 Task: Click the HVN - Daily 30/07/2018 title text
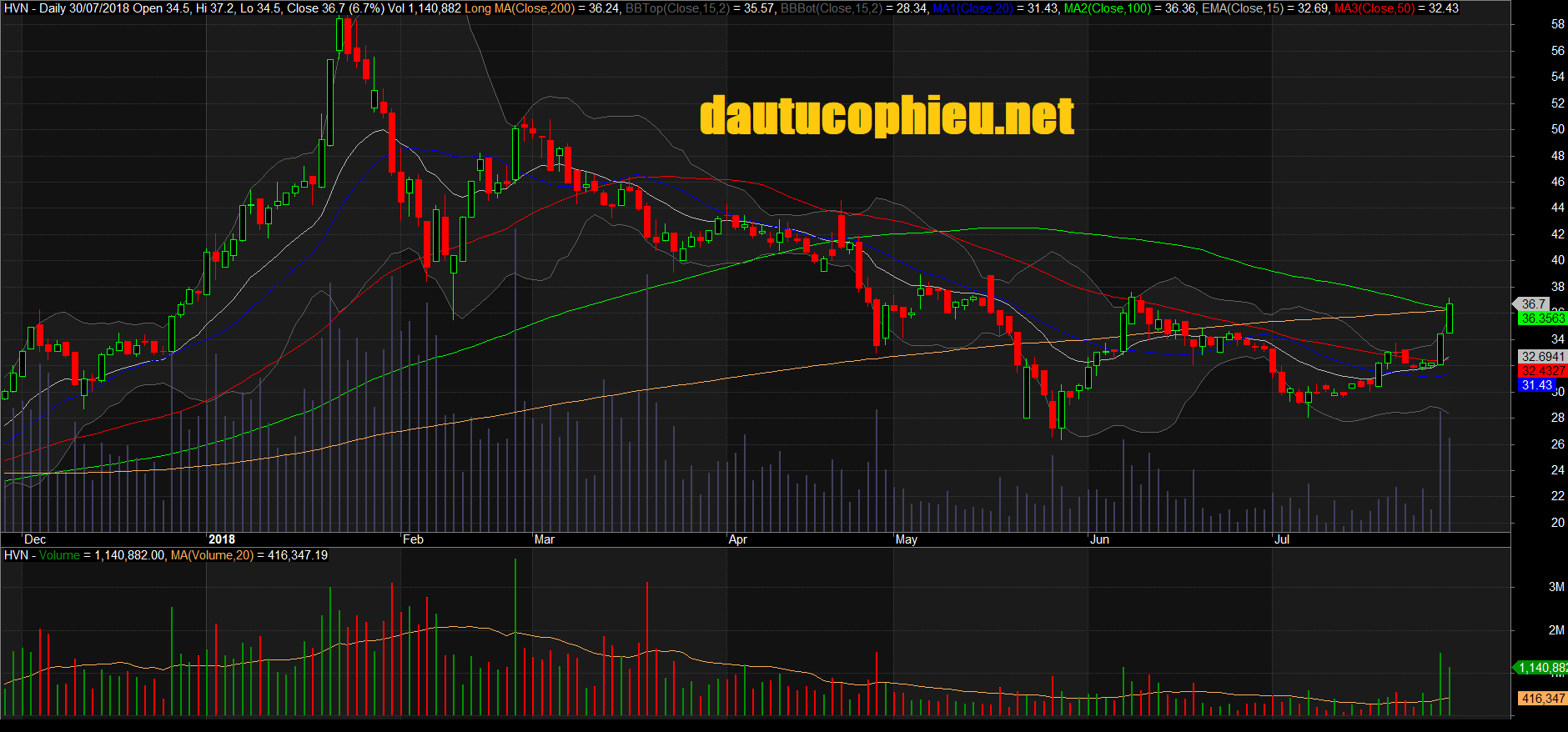coord(67,8)
